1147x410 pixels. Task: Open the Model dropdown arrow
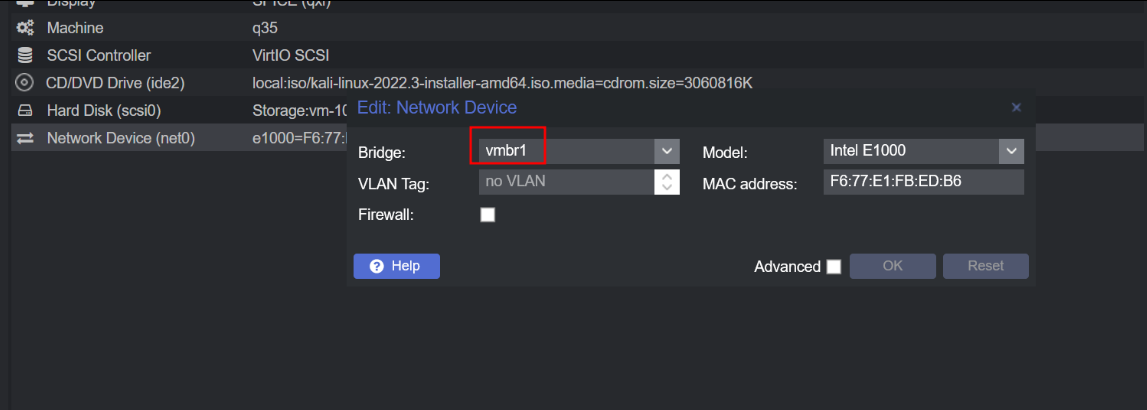tap(1011, 152)
